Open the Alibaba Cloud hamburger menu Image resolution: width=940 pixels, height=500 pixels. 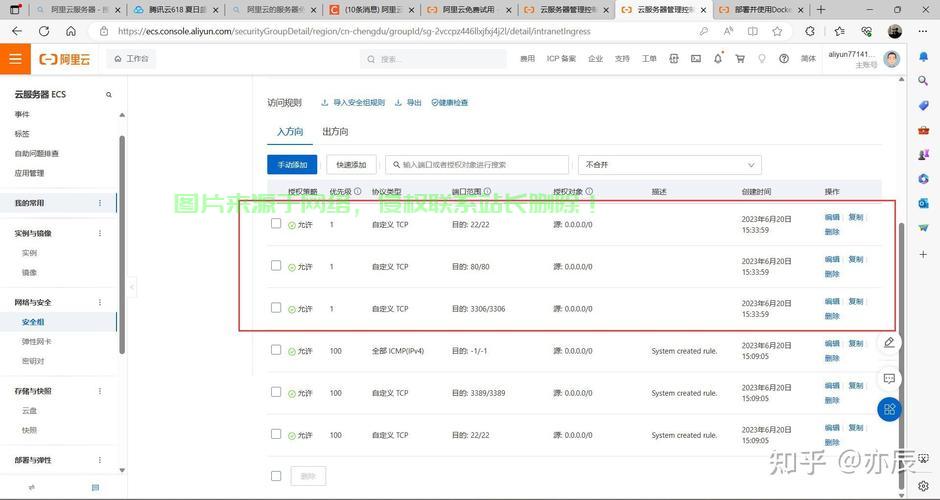click(x=15, y=59)
